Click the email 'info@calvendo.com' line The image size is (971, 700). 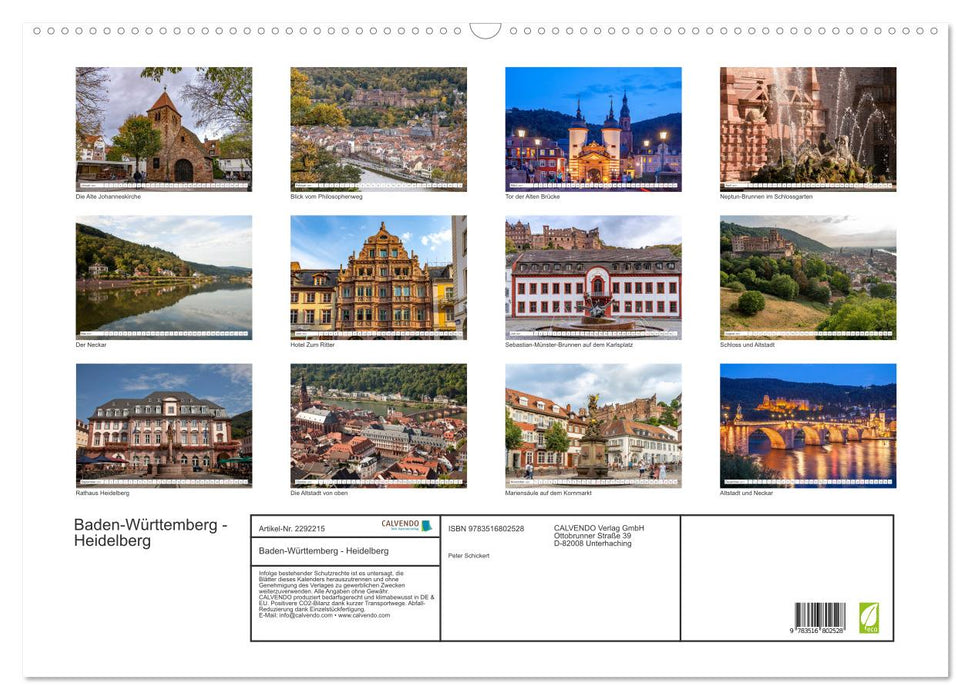click(324, 616)
